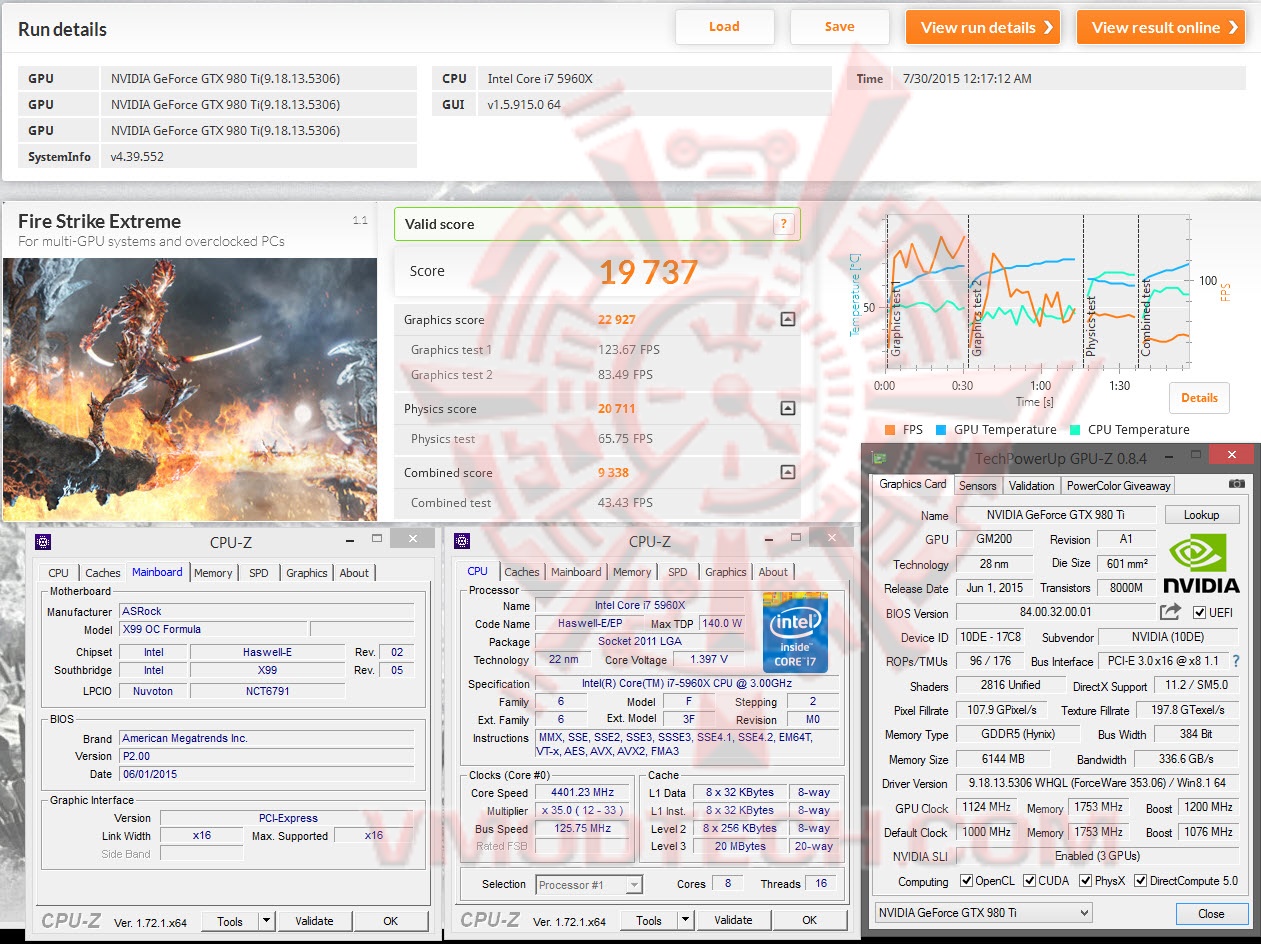The height and width of the screenshot is (944, 1261).
Task: Click the Close button in GPU-Z
Action: click(x=1211, y=913)
